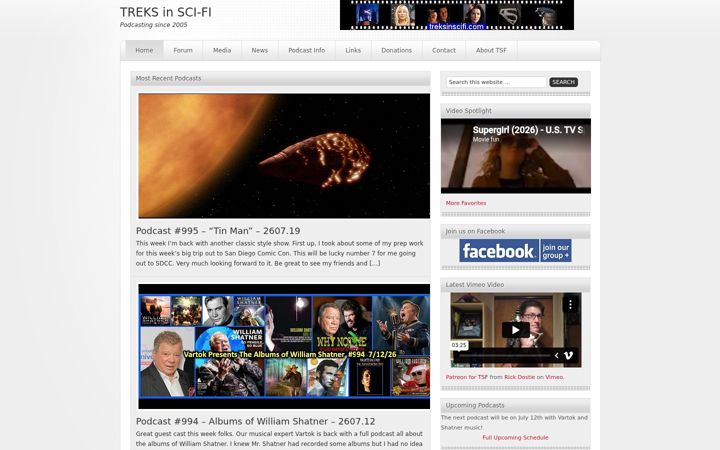Open Podcast Info in the navigation bar
Image resolution: width=720 pixels, height=450 pixels.
tap(306, 51)
